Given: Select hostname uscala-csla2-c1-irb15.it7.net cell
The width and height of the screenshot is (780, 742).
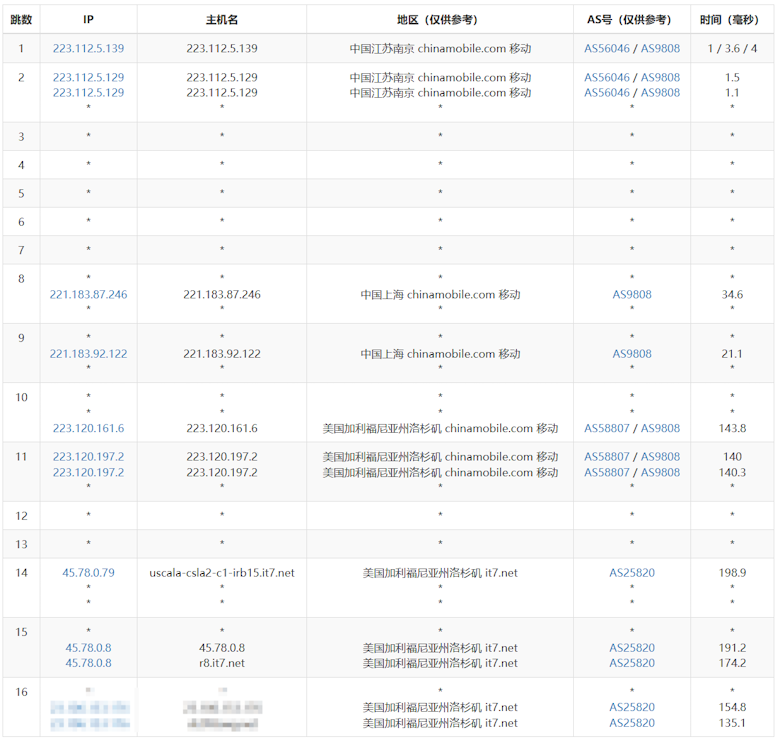Looking at the screenshot, I should coord(222,572).
